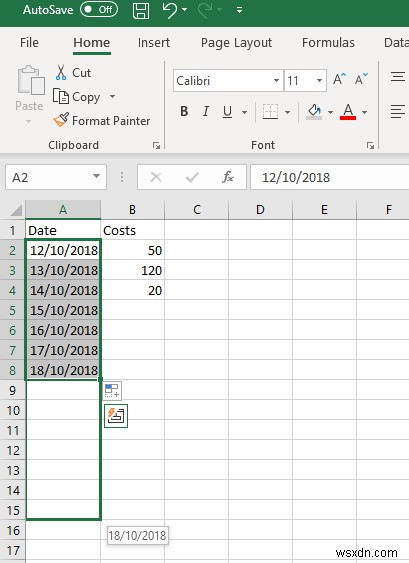Click the Select All corner triangle

pyautogui.click(x=16, y=210)
